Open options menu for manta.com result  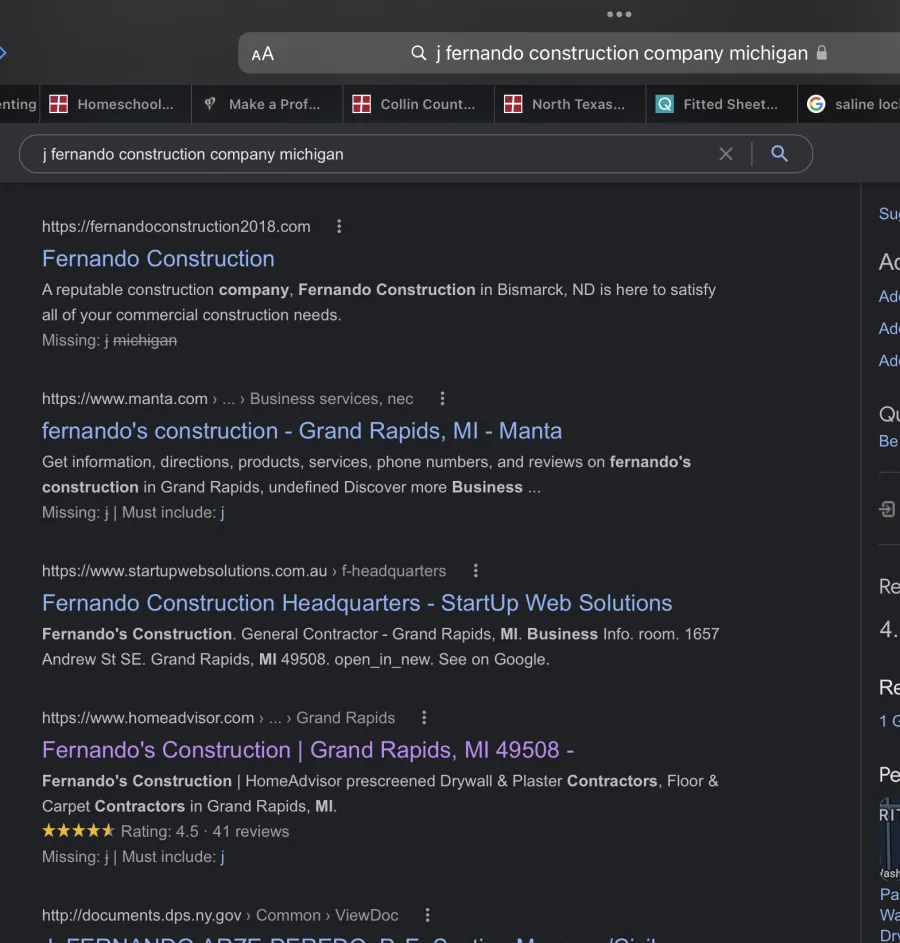coord(442,398)
